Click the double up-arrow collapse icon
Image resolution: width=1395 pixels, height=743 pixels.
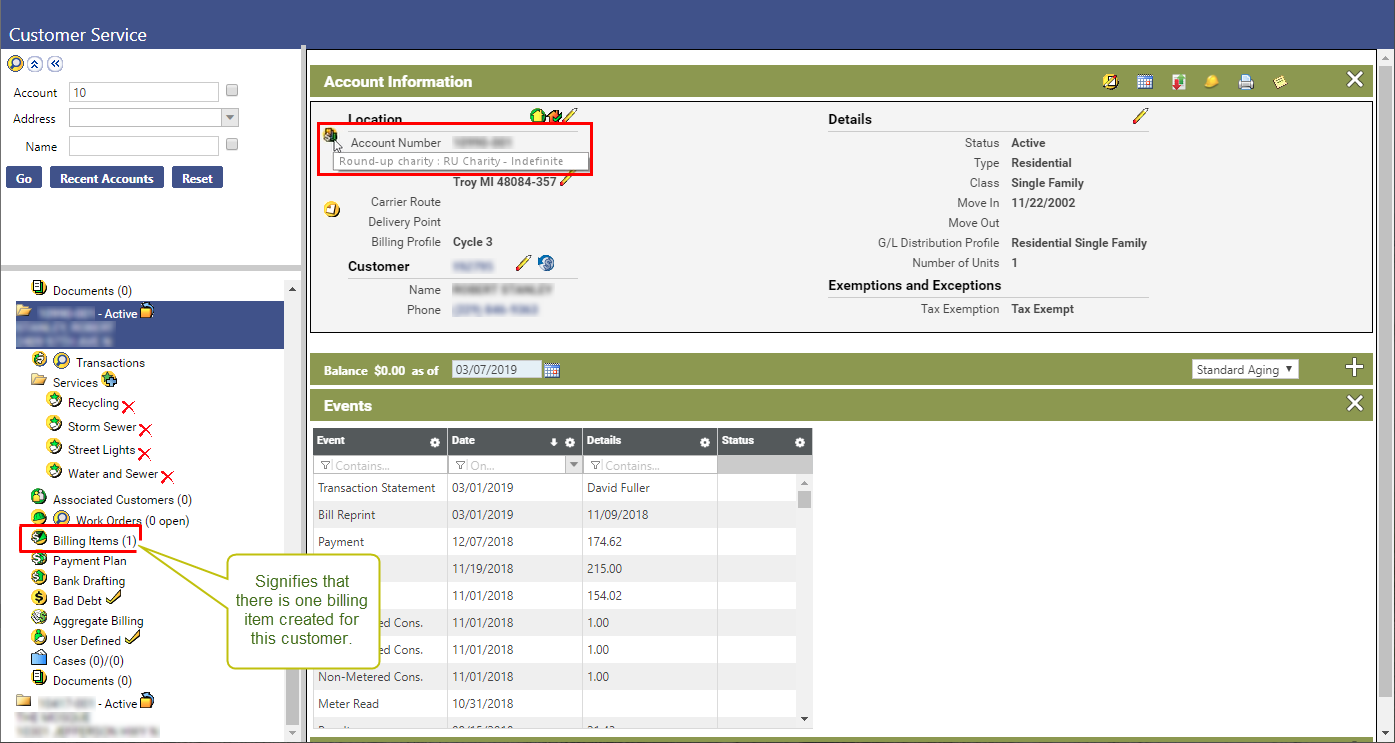tap(35, 63)
